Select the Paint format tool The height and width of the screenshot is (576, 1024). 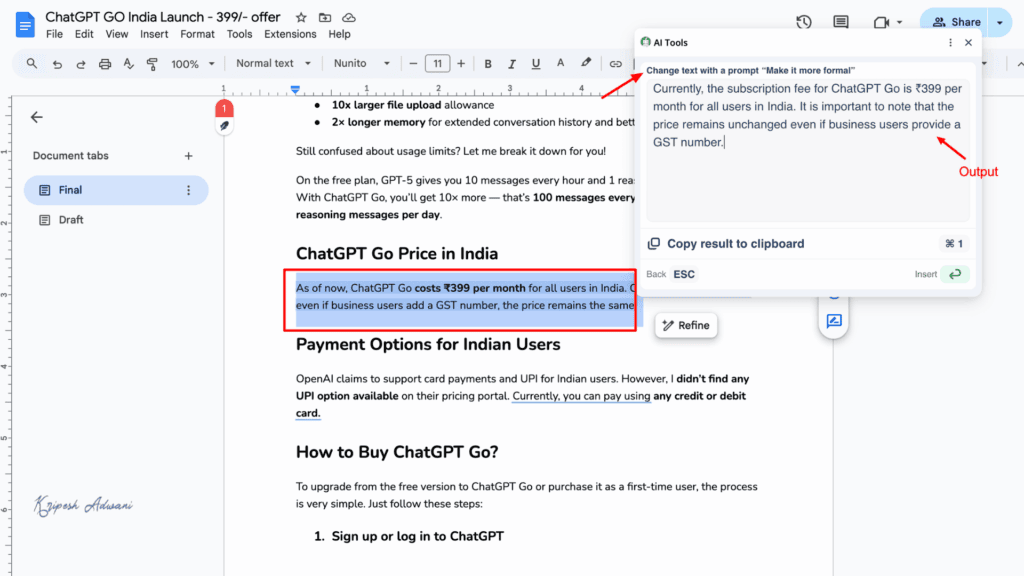click(x=152, y=63)
